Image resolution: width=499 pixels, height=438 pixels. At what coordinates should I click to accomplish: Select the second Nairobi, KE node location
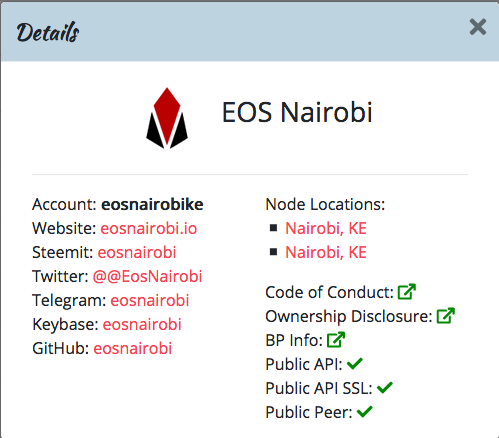pos(326,252)
